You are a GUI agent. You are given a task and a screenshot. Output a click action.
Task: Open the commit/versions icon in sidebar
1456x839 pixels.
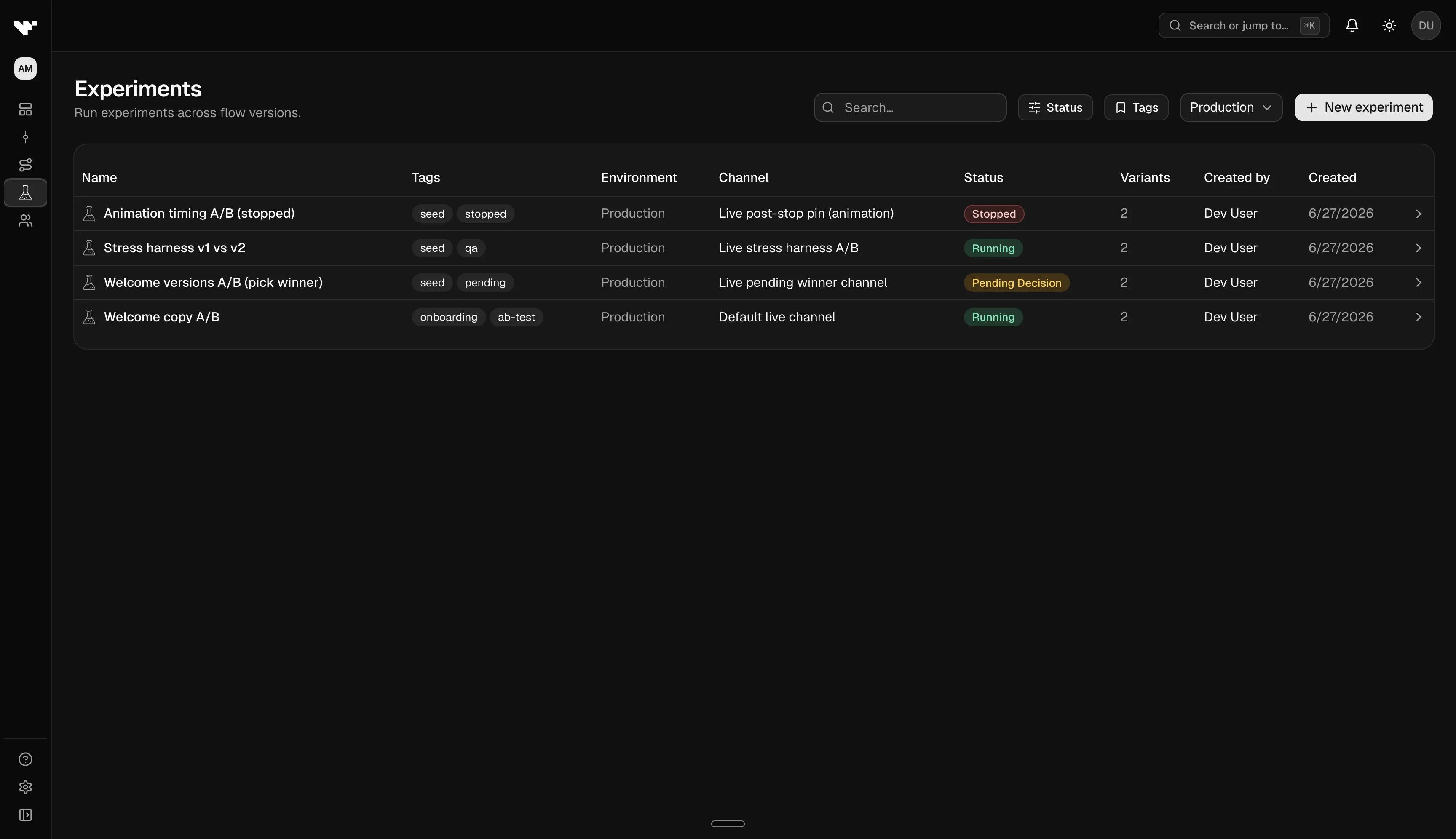[25, 136]
